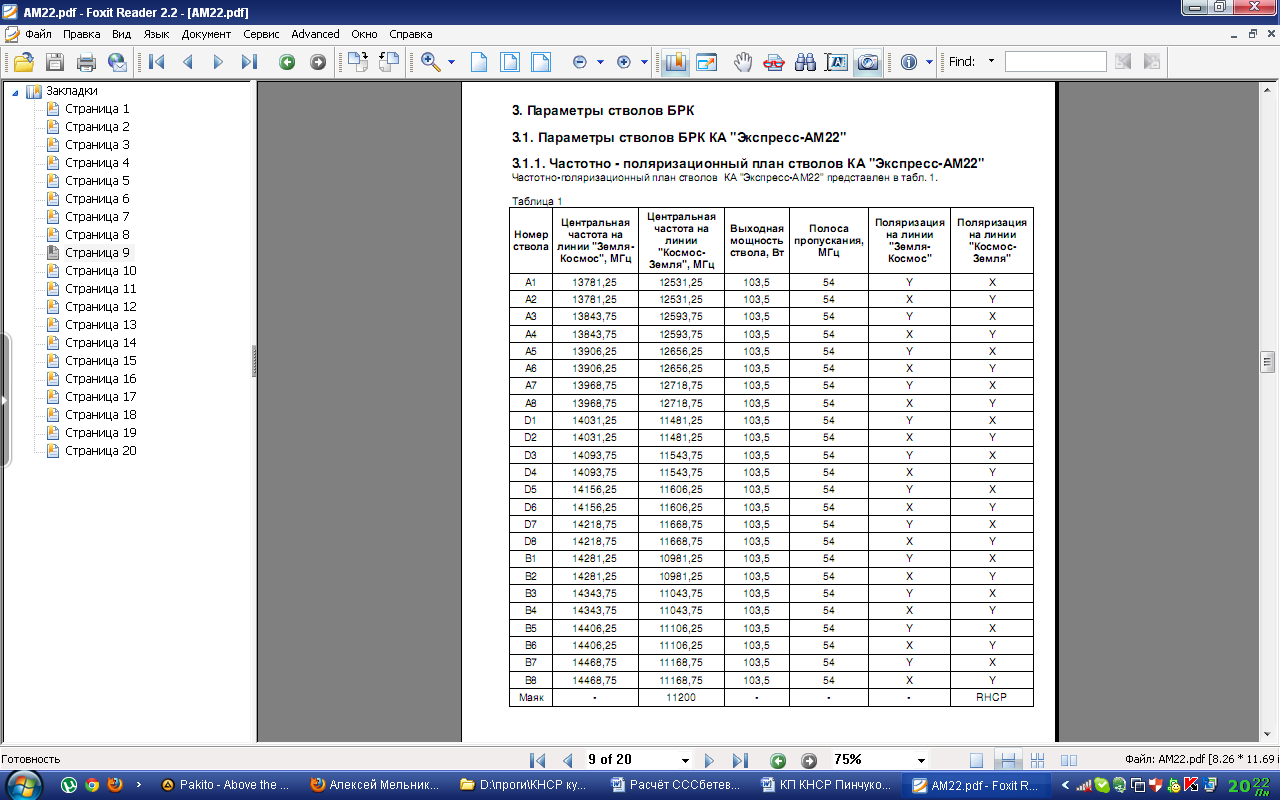The height and width of the screenshot is (800, 1280).
Task: Print the document with the printer icon
Action: [x=86, y=62]
